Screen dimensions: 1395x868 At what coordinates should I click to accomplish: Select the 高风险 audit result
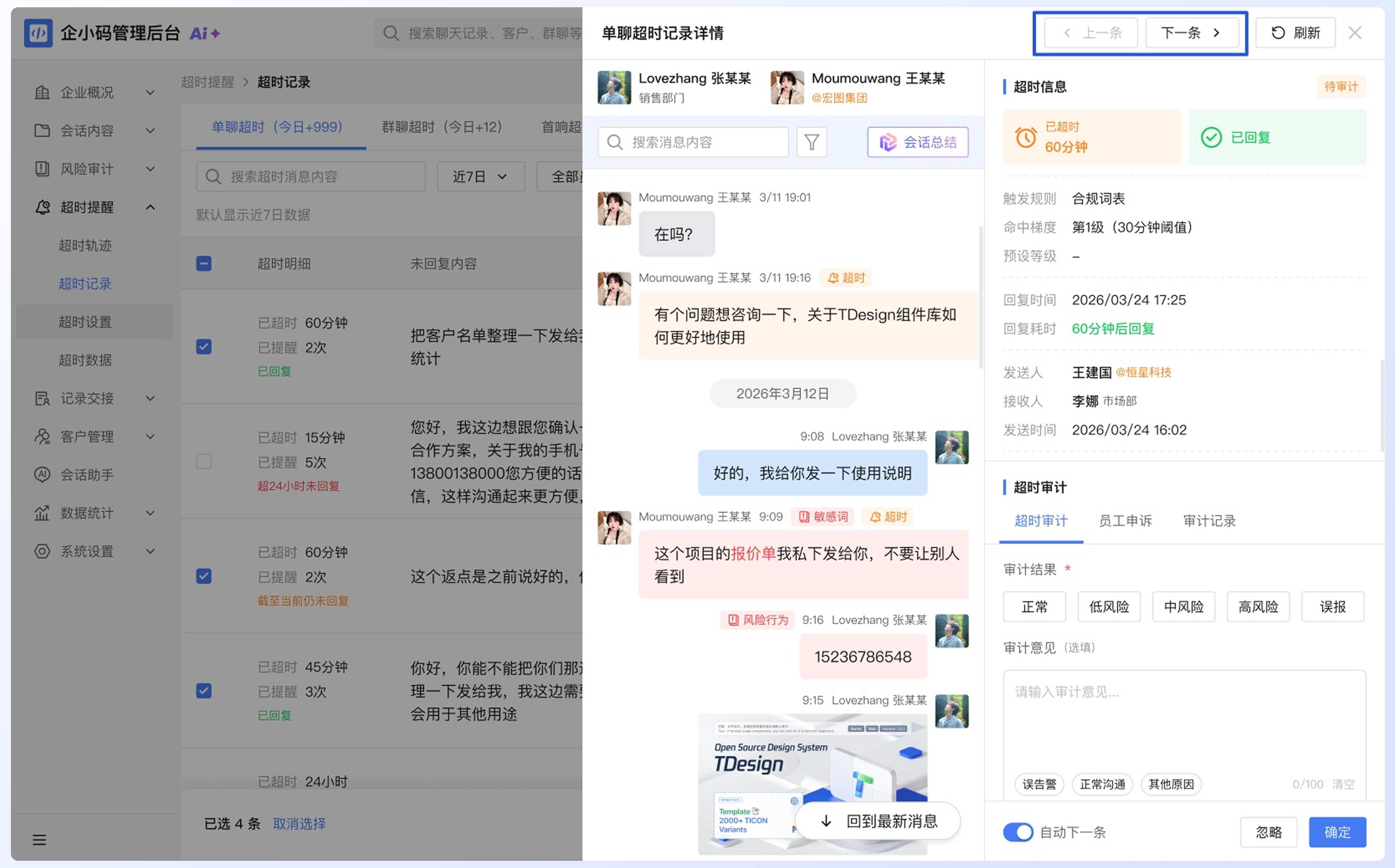[x=1258, y=607]
